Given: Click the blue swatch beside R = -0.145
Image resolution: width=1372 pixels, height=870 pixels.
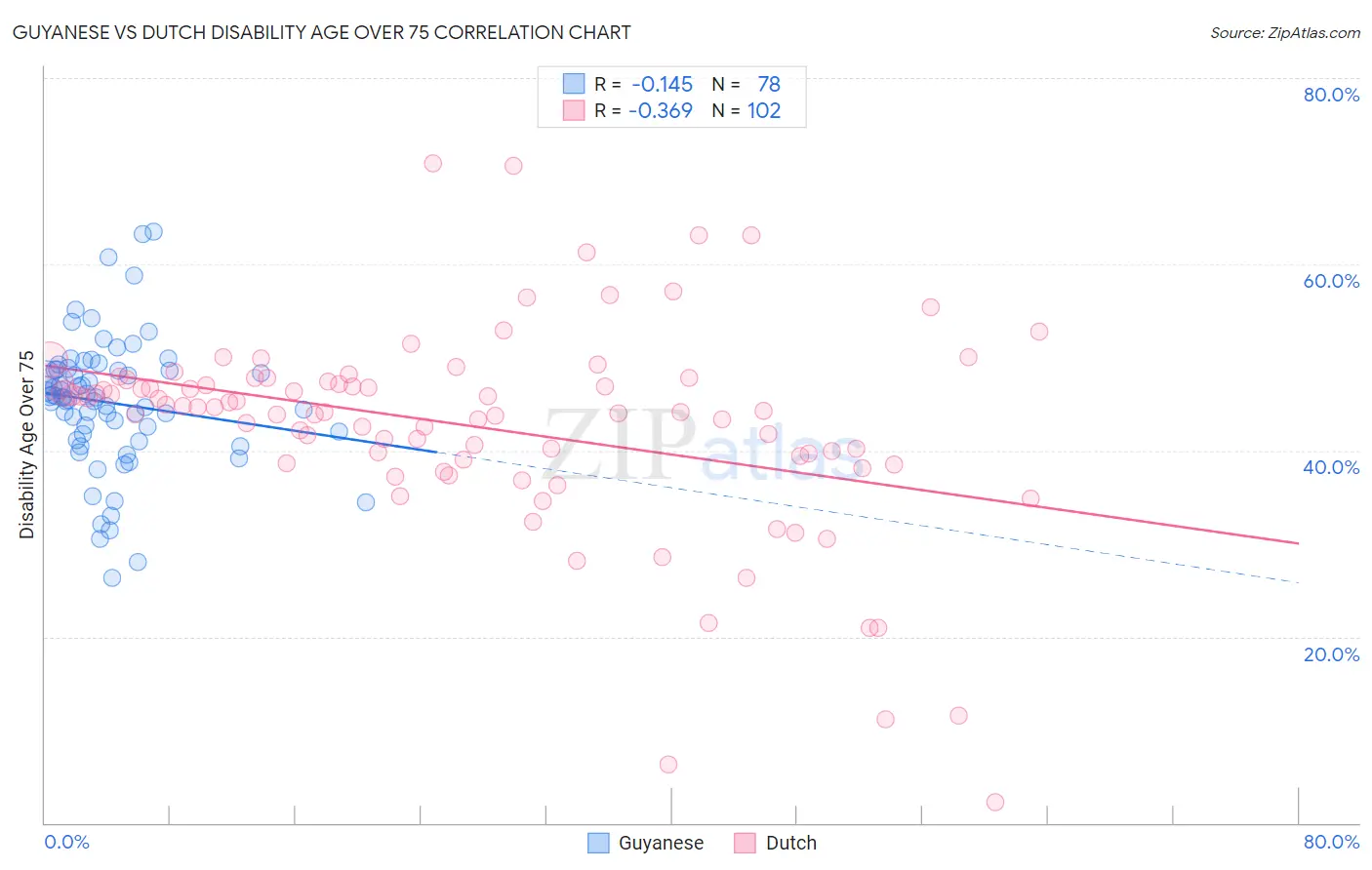Looking at the screenshot, I should click(574, 84).
